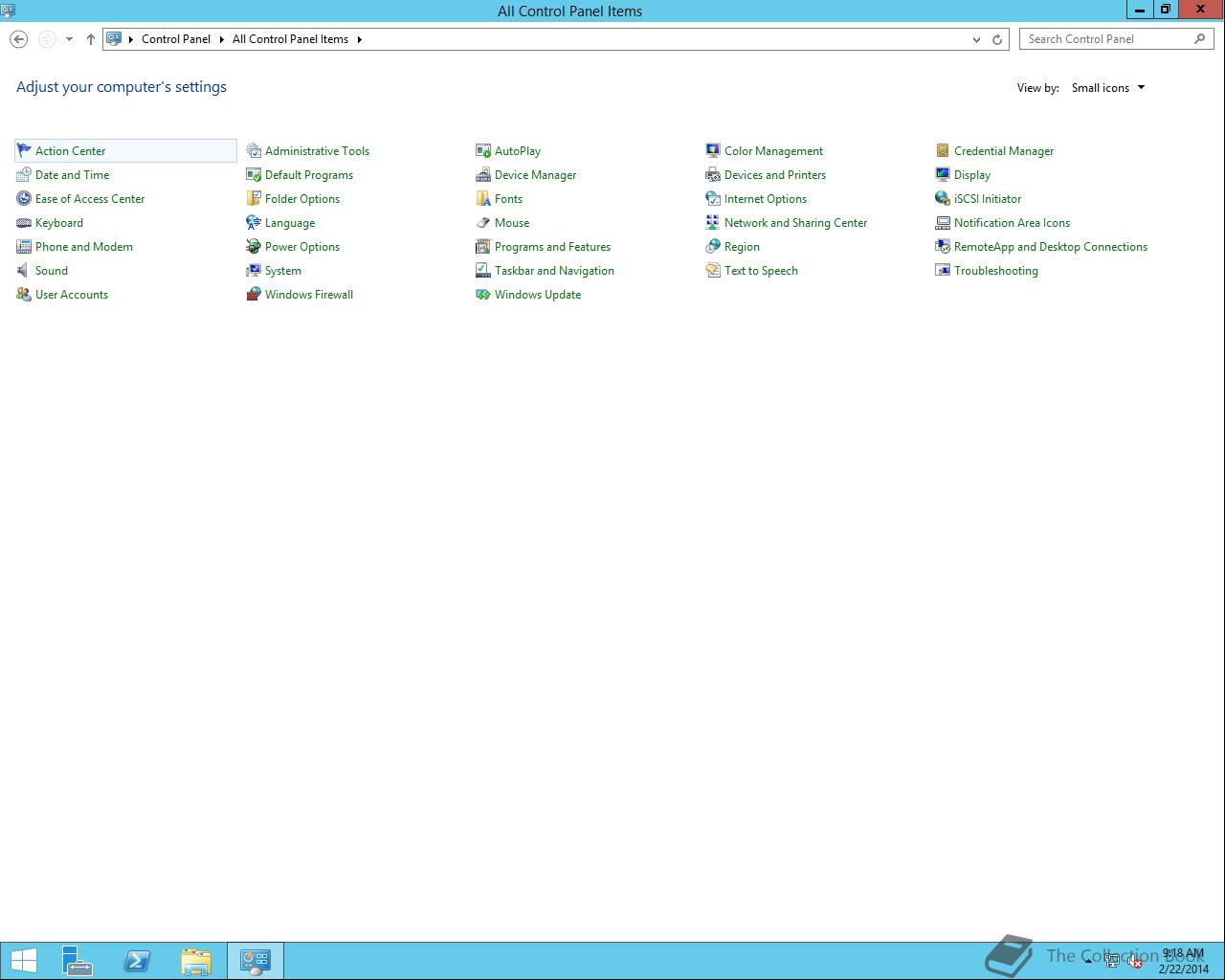Open Network and Sharing Center link
1225x980 pixels.
click(795, 222)
